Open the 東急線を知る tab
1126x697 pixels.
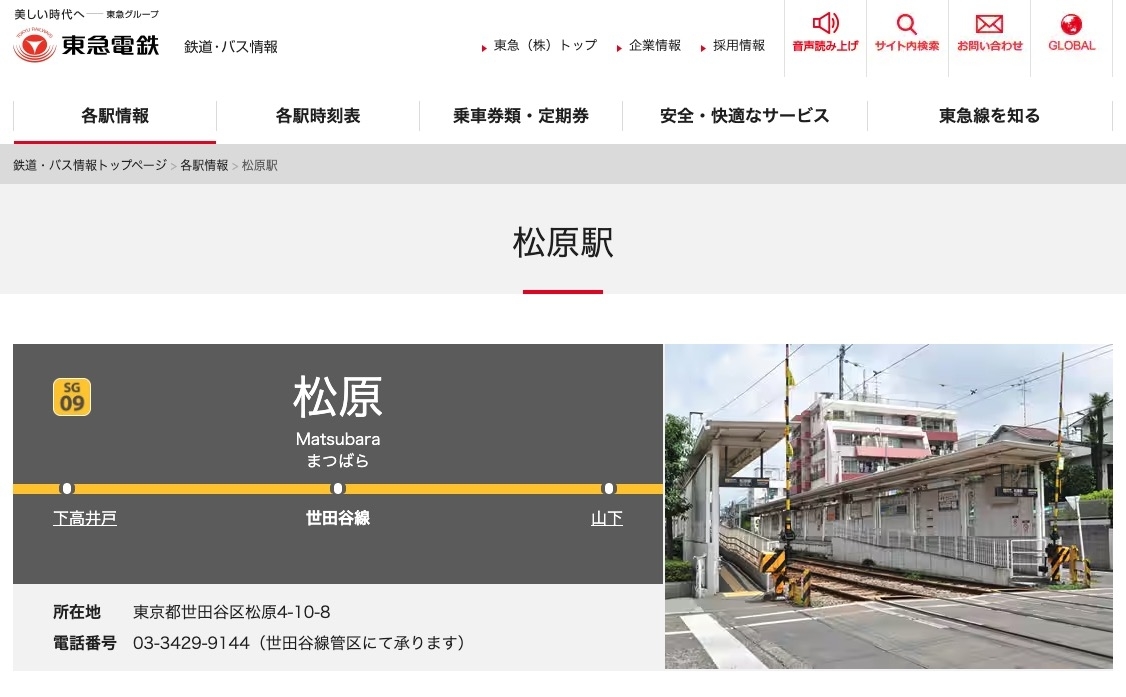[989, 116]
